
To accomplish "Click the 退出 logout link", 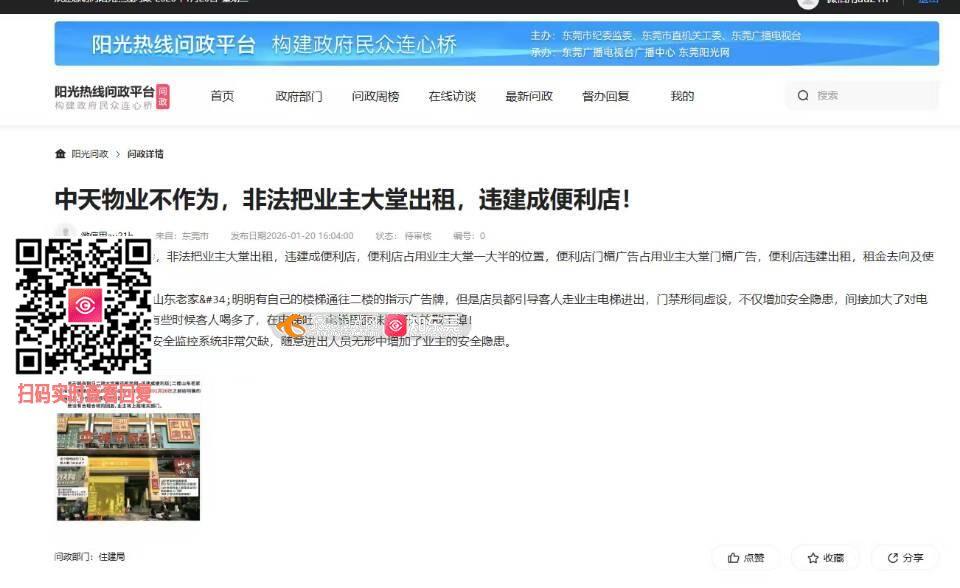I will click(x=928, y=3).
